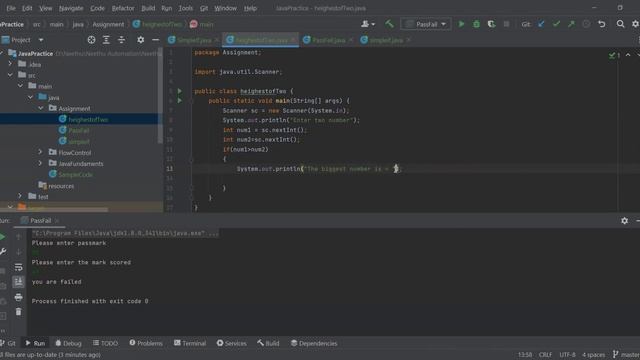Click run gutter icon beside class declaration
The height and width of the screenshot is (360, 640).
(180, 91)
